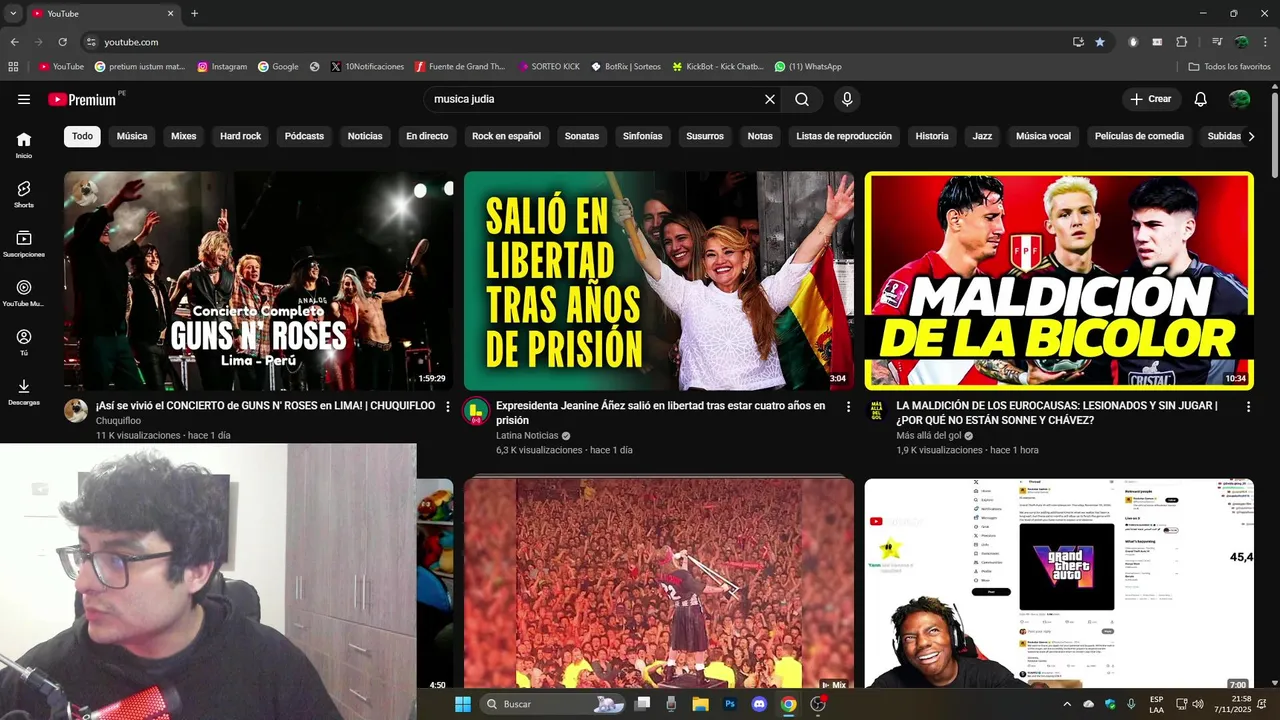Open the Windows Start menu
This screenshot has width=1280, height=720.
click(463, 704)
